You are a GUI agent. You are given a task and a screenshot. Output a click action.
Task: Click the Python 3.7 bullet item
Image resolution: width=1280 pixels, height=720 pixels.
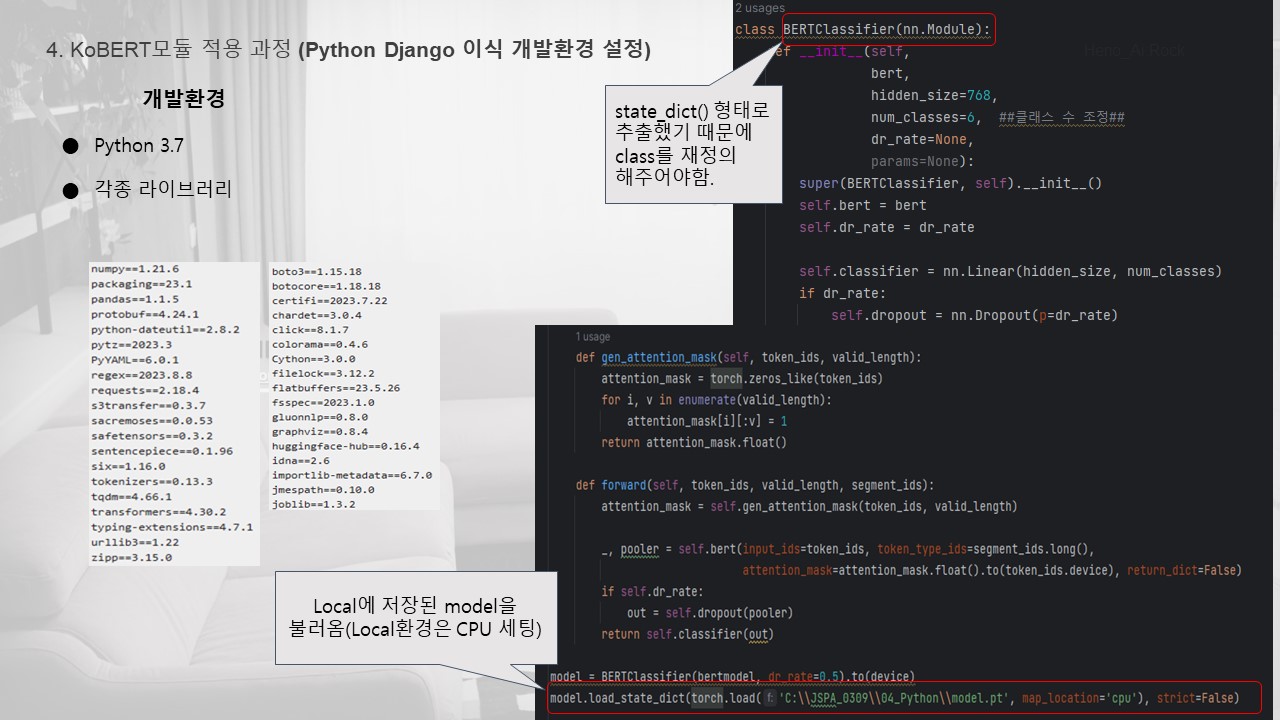tap(139, 146)
